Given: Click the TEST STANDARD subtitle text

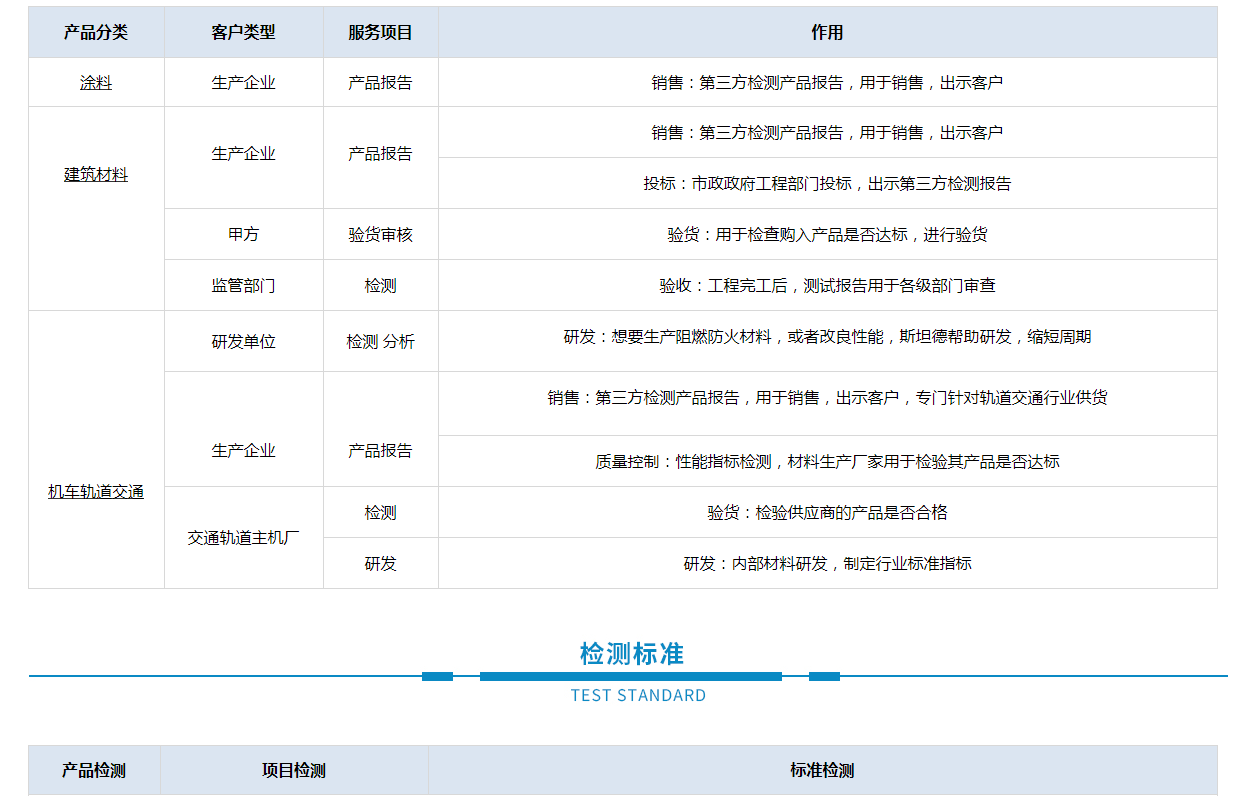Looking at the screenshot, I should click(638, 696).
